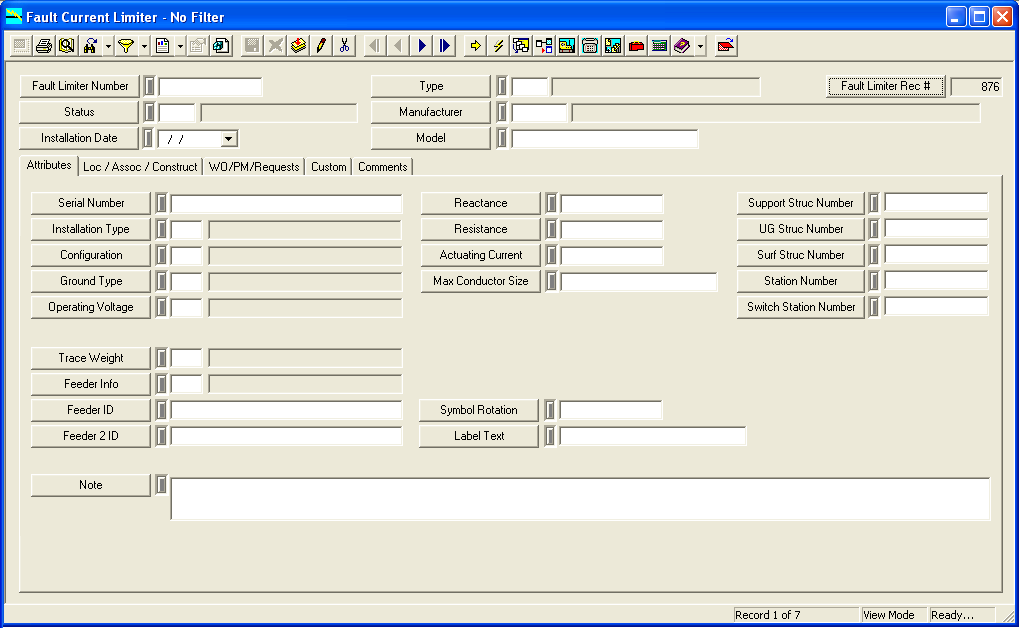Click the Fault Limiter Number button
1019x628 pixels.
pyautogui.click(x=79, y=86)
